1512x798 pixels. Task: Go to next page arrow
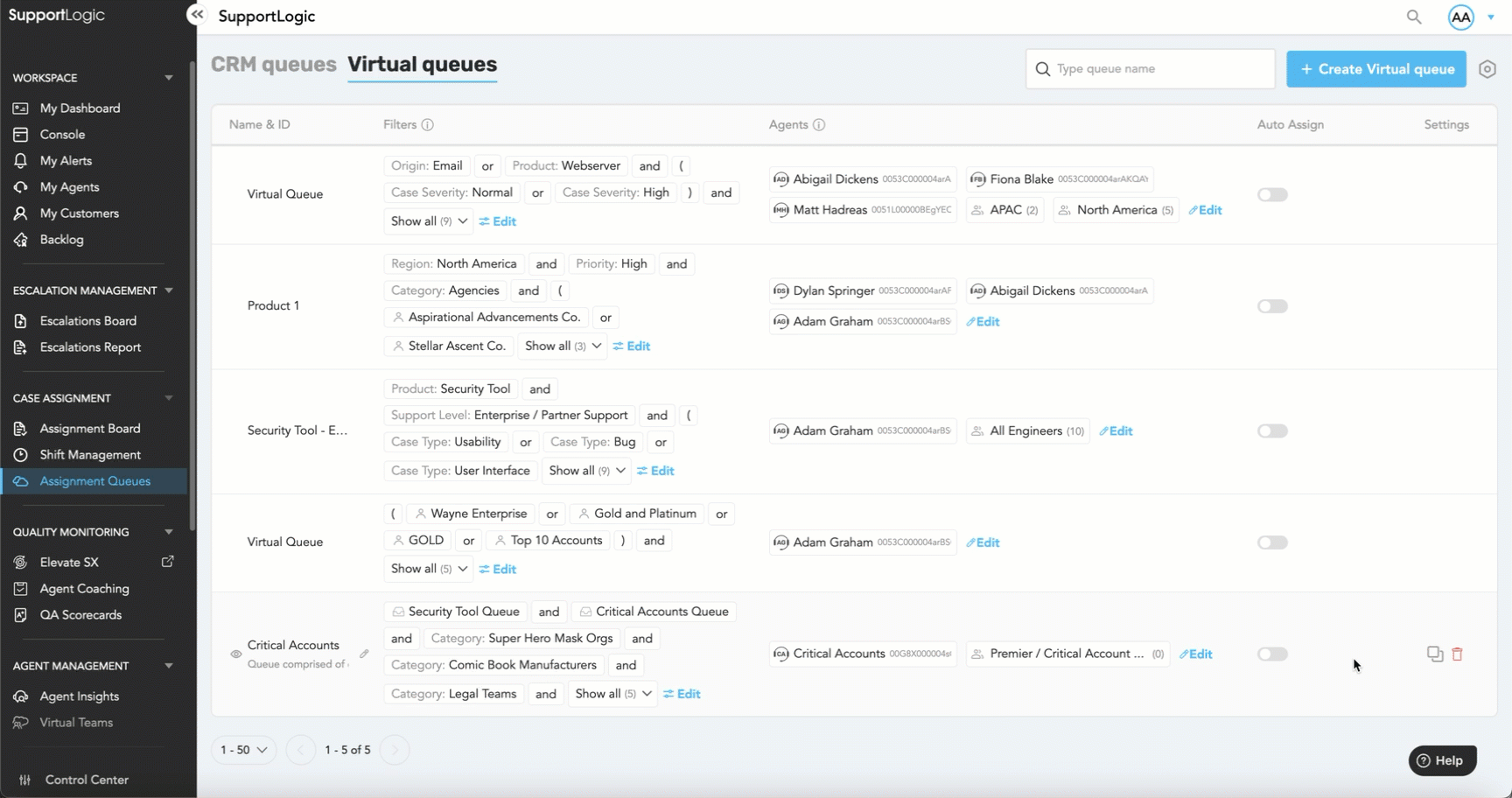point(395,750)
